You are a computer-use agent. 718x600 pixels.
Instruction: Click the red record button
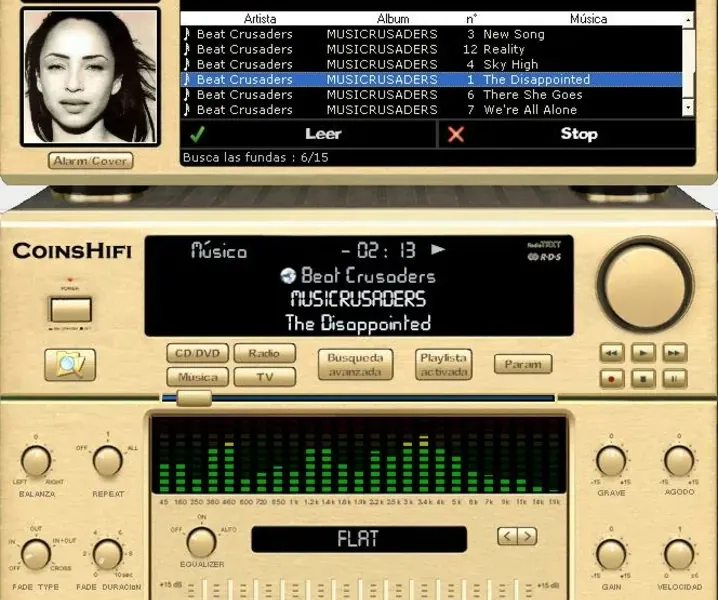pyautogui.click(x=612, y=379)
